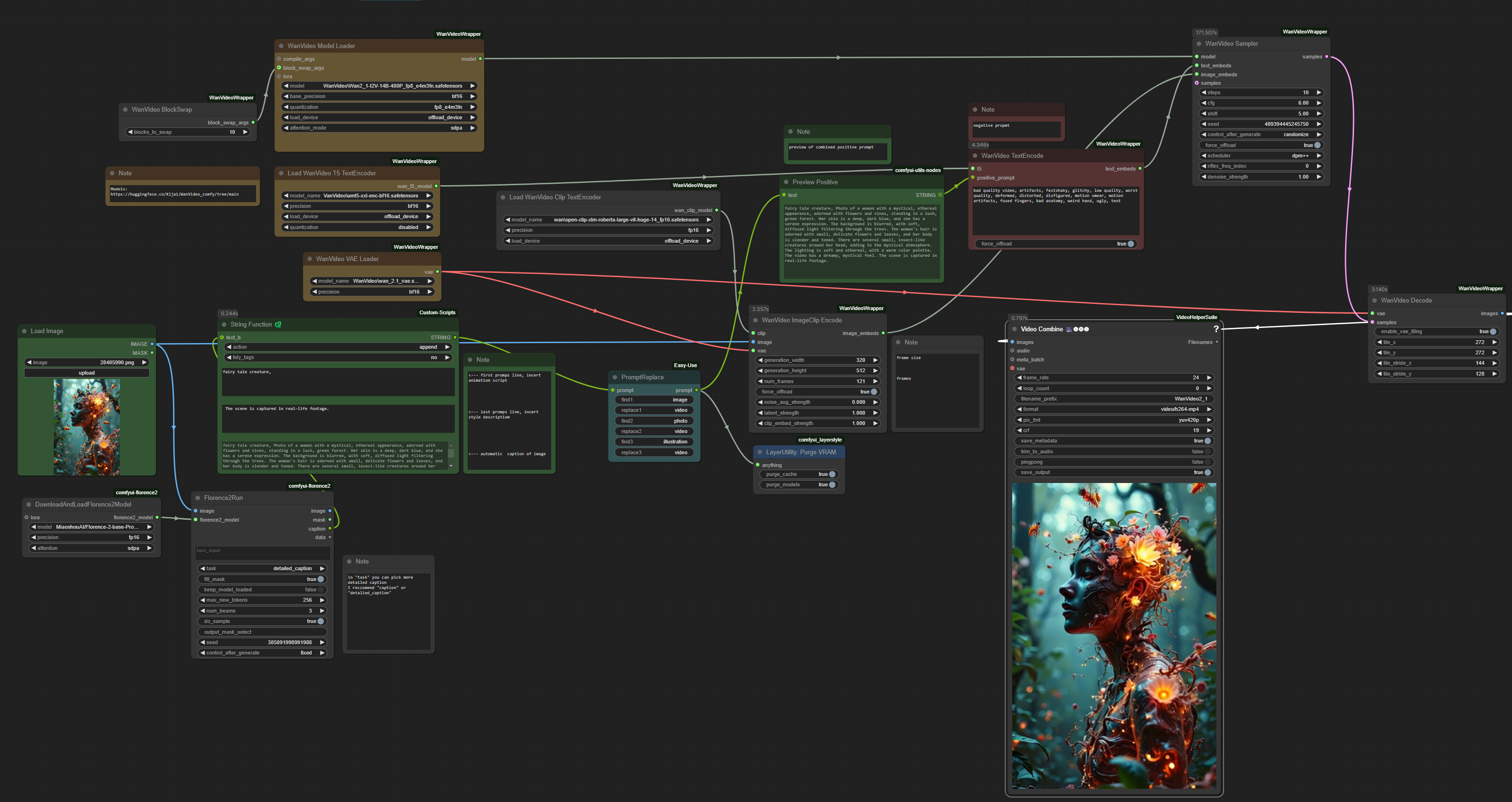Toggle pingpong in Video Combine
This screenshot has width=1512, height=802.
(x=1207, y=462)
